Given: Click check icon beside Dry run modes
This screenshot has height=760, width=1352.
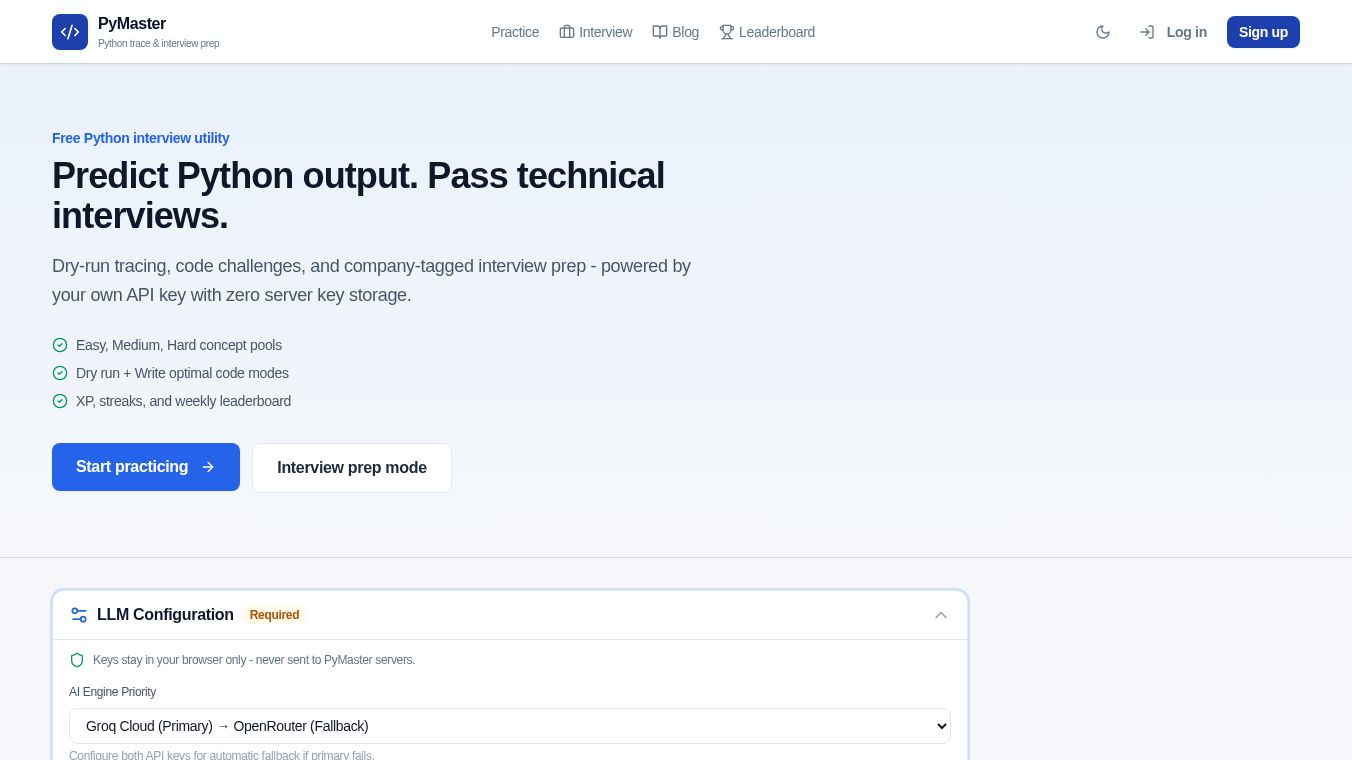Looking at the screenshot, I should coord(60,373).
